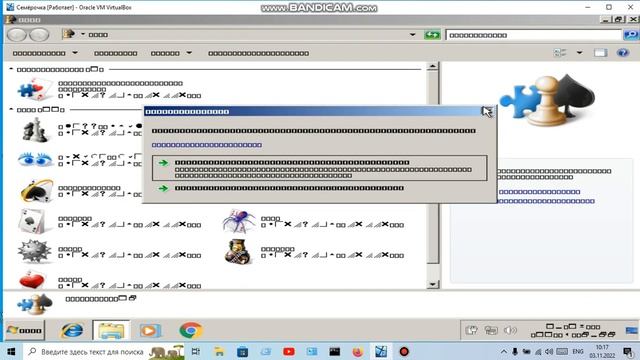The image size is (640, 360).
Task: Toggle the preview pane button
Action: 600,53
